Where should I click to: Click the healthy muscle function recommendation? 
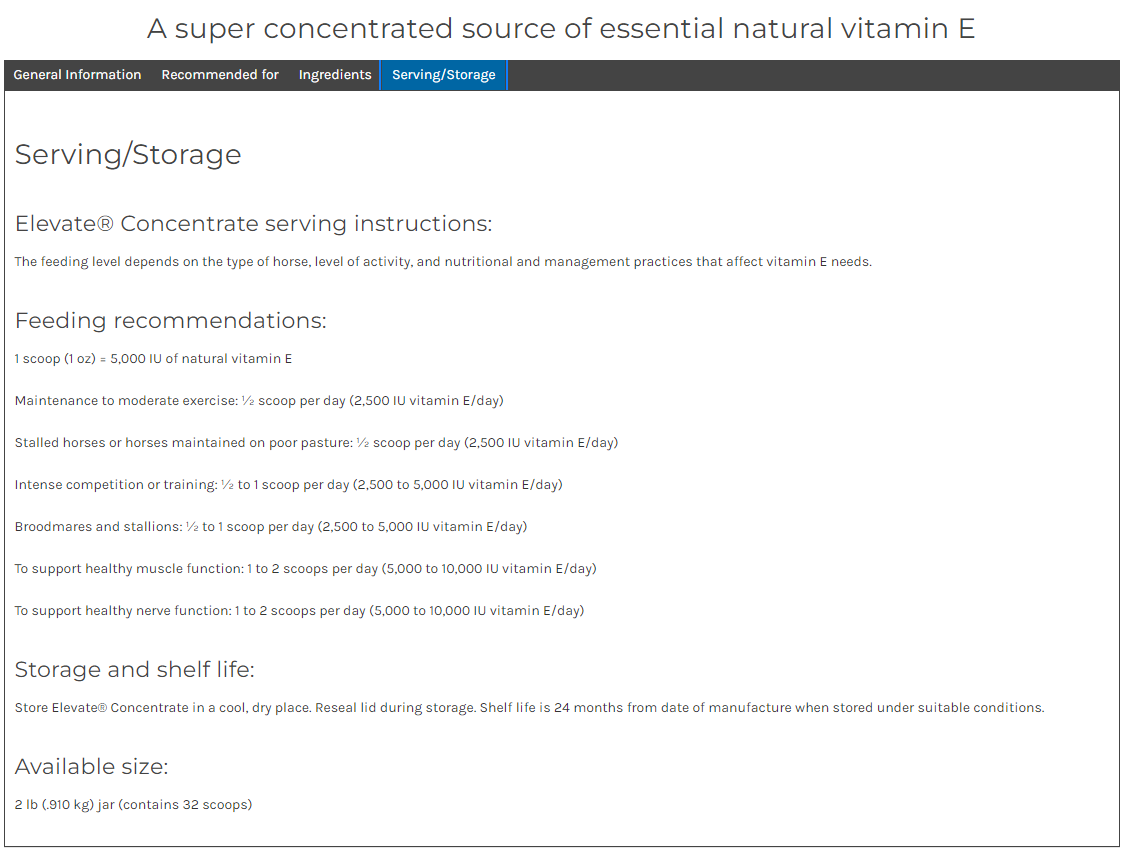coord(305,569)
